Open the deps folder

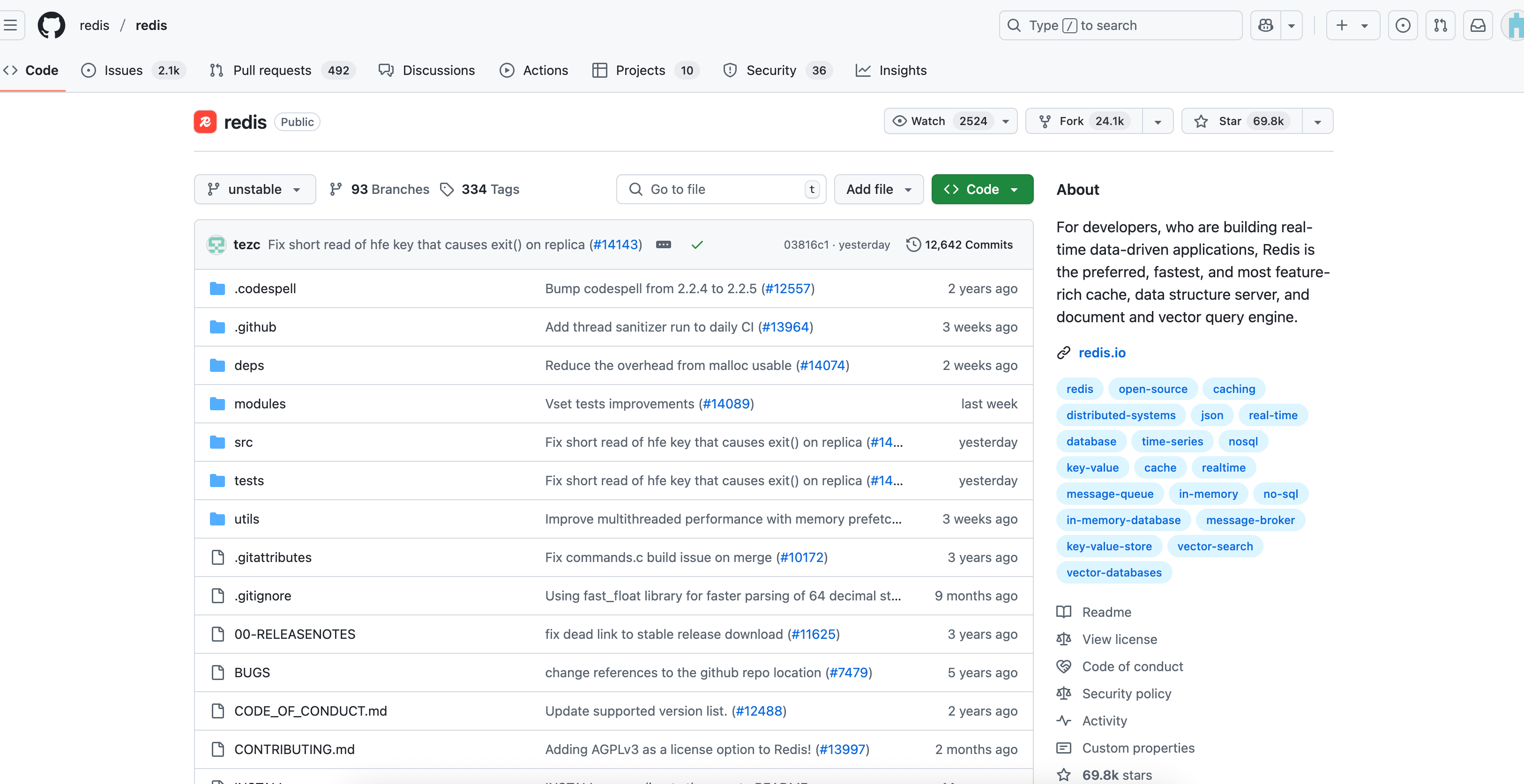click(249, 365)
